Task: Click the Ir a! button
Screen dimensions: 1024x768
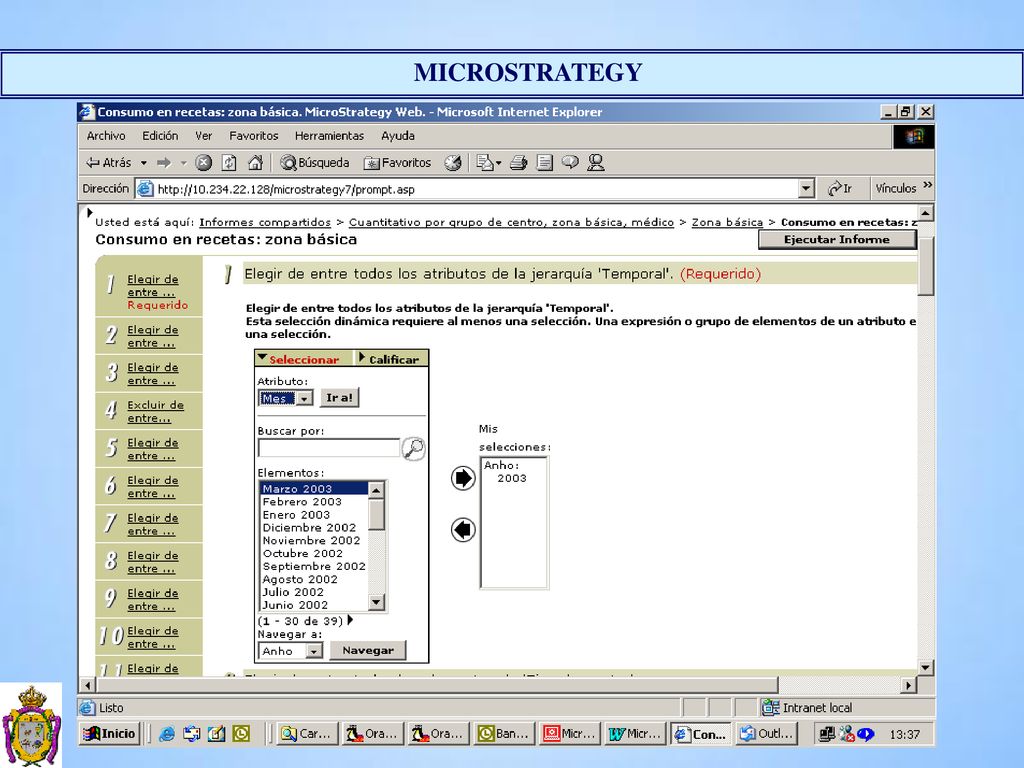Action: pyautogui.click(x=339, y=398)
